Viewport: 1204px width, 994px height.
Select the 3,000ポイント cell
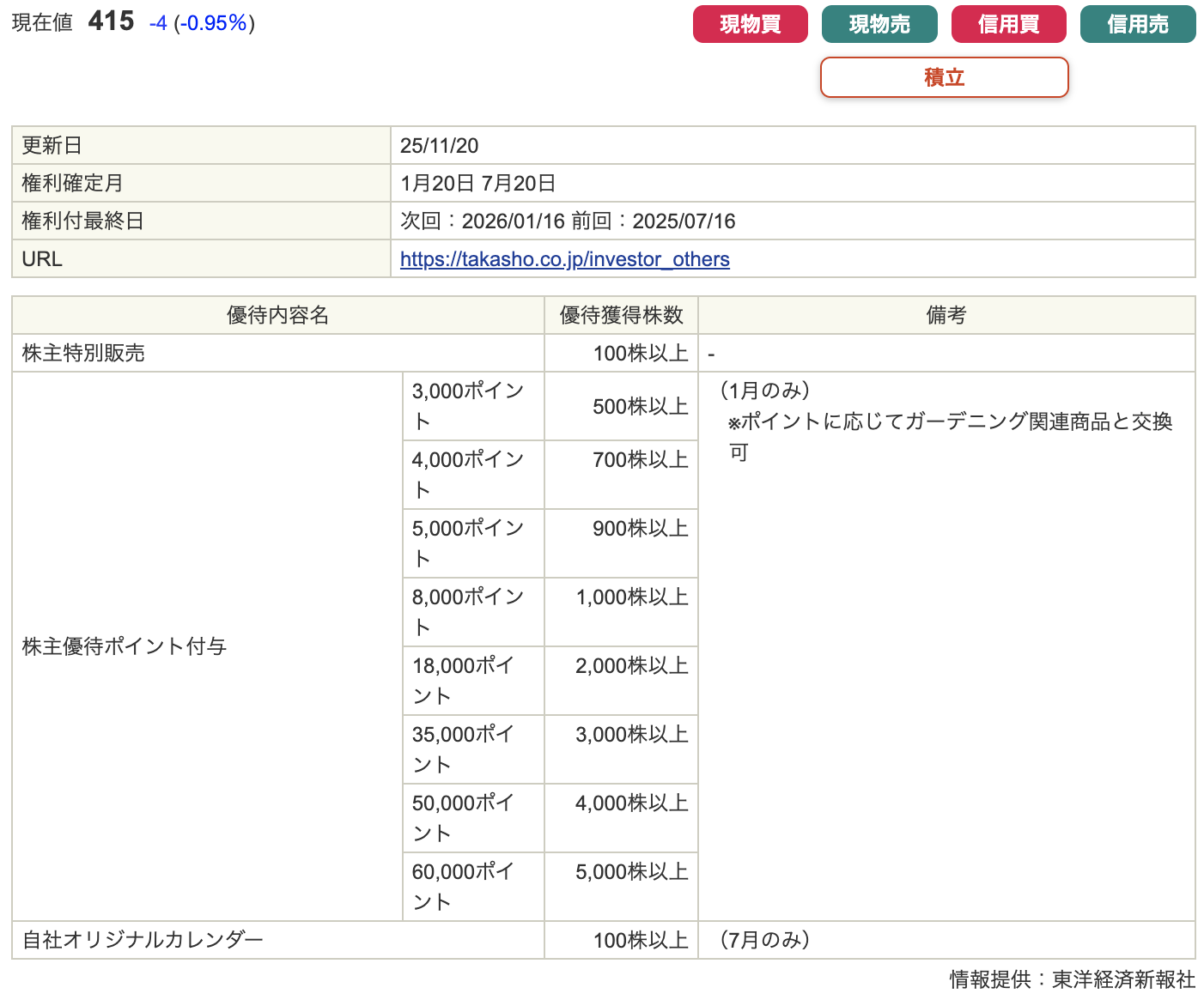468,406
